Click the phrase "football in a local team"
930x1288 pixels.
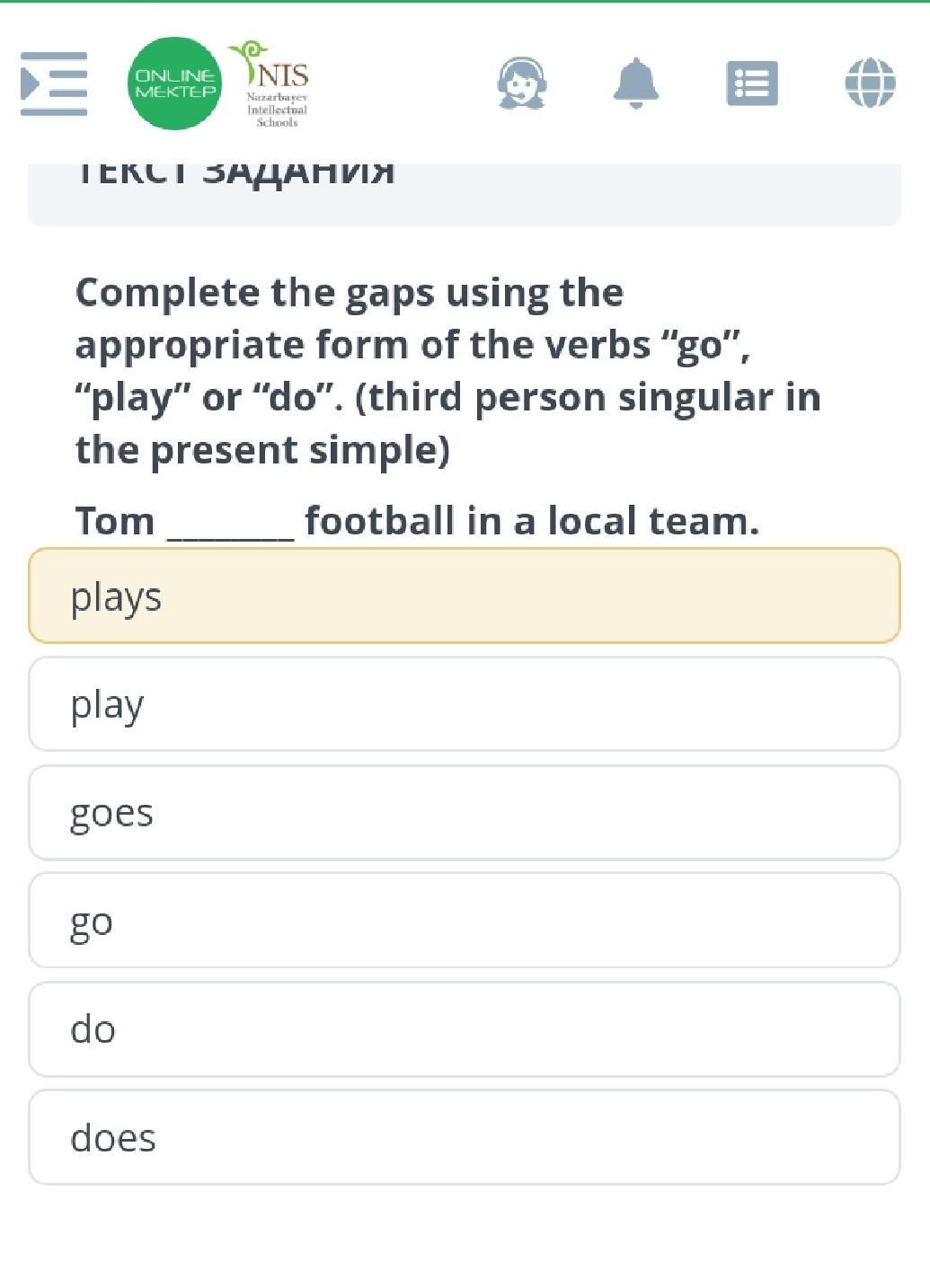pos(532,521)
